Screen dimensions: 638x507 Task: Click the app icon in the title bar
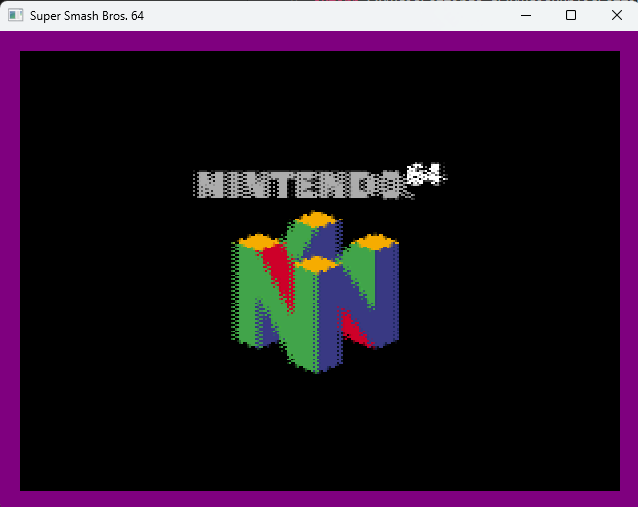click(15, 15)
